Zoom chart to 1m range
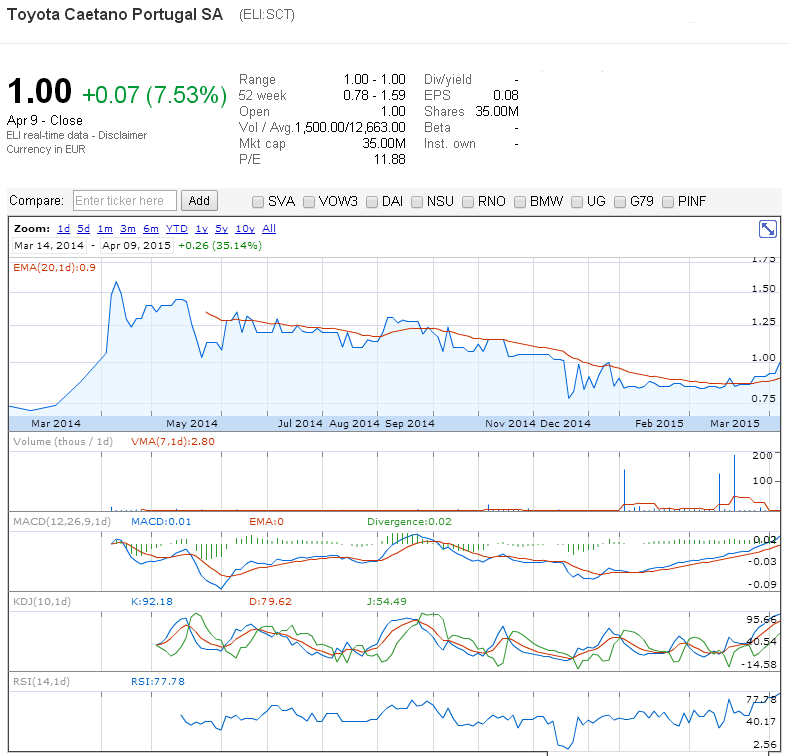The image size is (788, 756). pyautogui.click(x=105, y=229)
